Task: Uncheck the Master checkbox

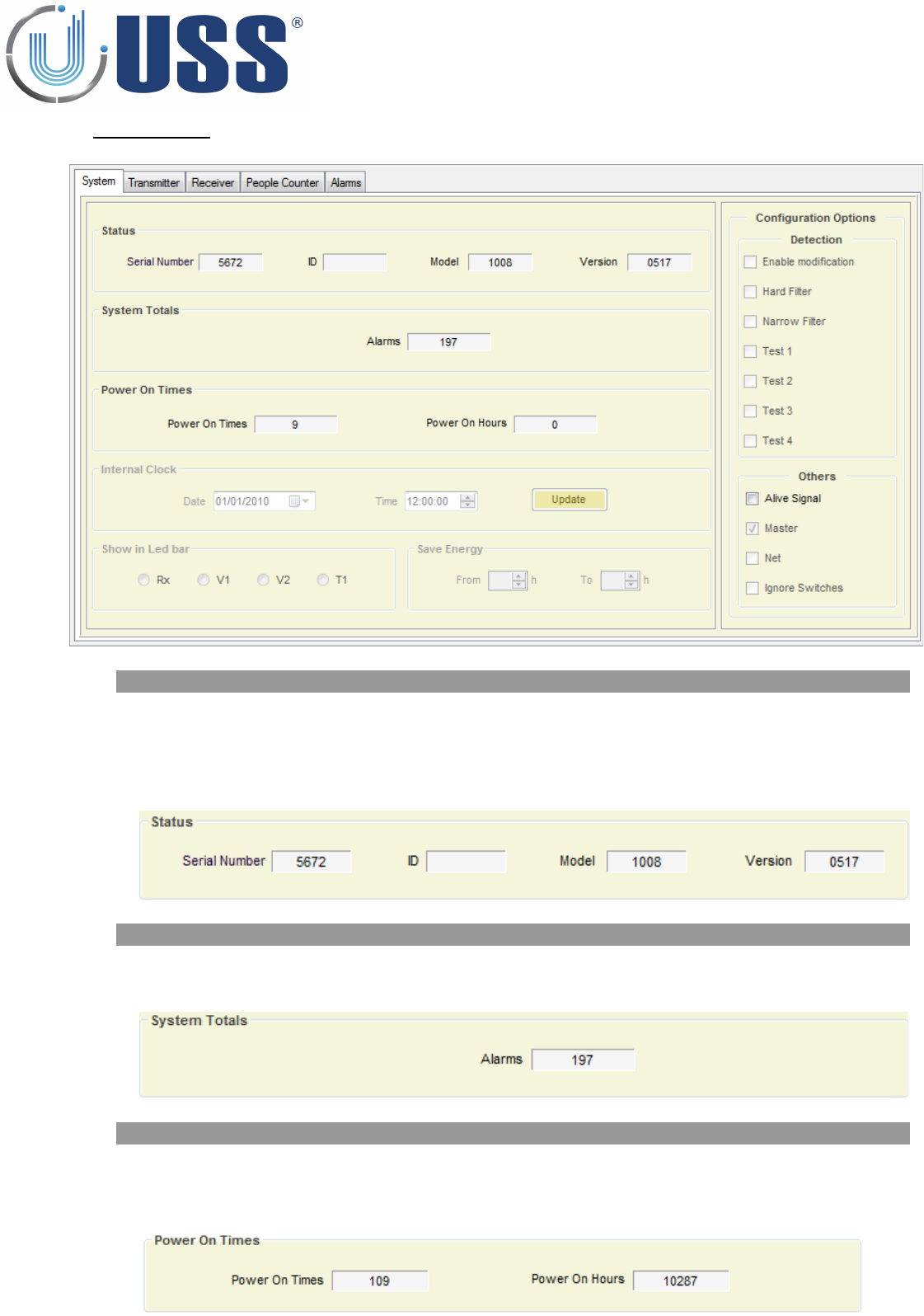Action: [752, 529]
